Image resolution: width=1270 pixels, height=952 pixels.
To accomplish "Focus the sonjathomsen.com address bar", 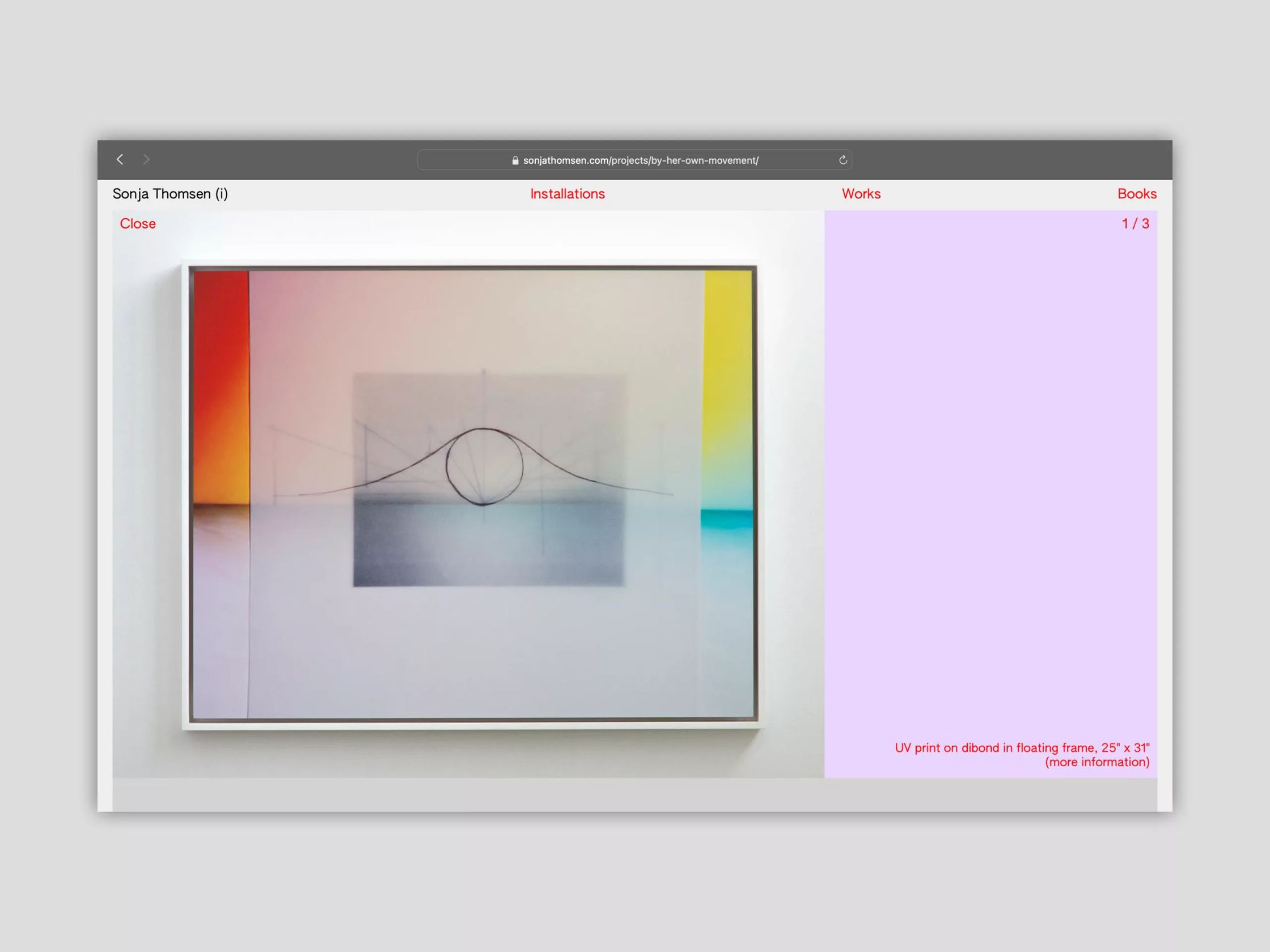I will pos(634,160).
